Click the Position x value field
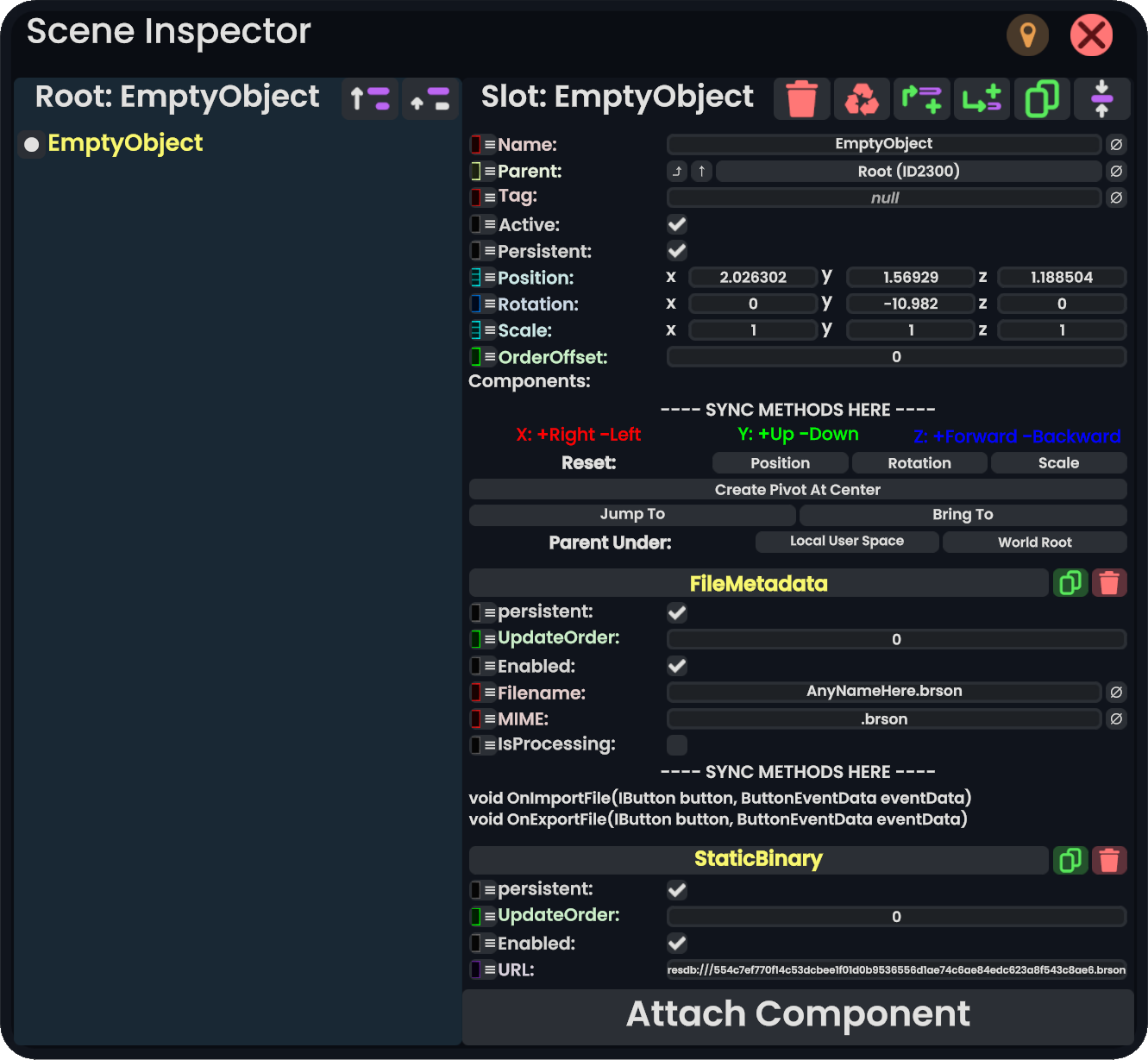This screenshot has width=1148, height=1060. pos(753,278)
